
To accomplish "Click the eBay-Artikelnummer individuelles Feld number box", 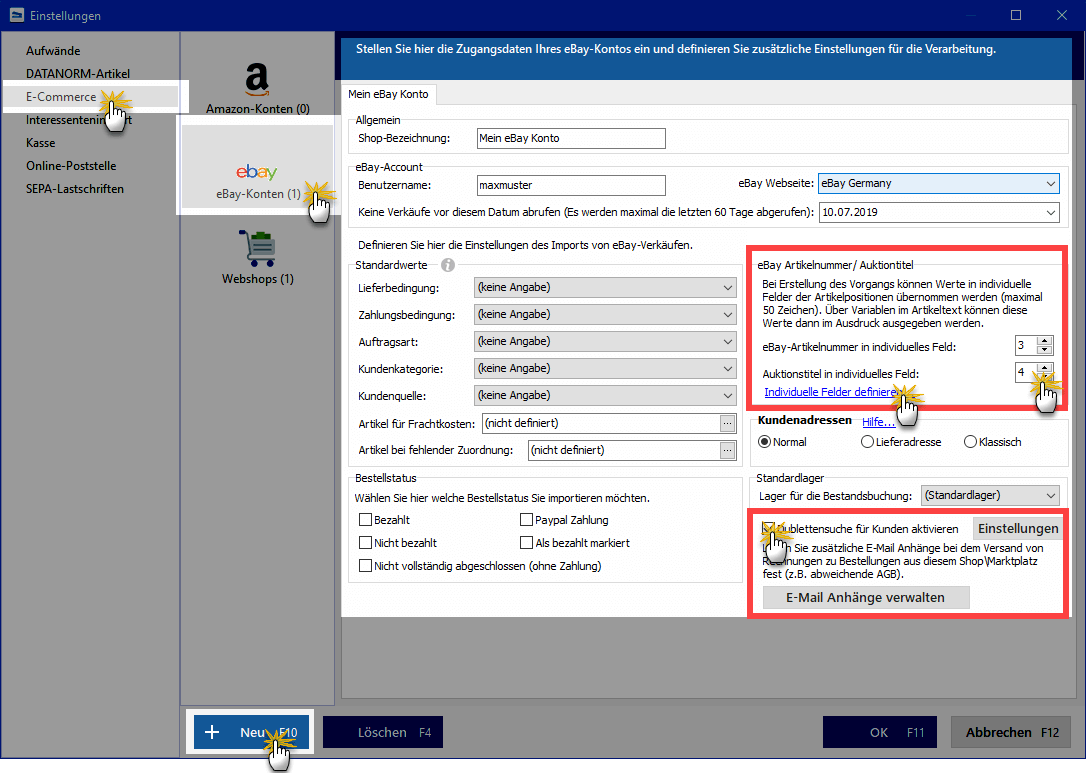I will click(x=1026, y=345).
